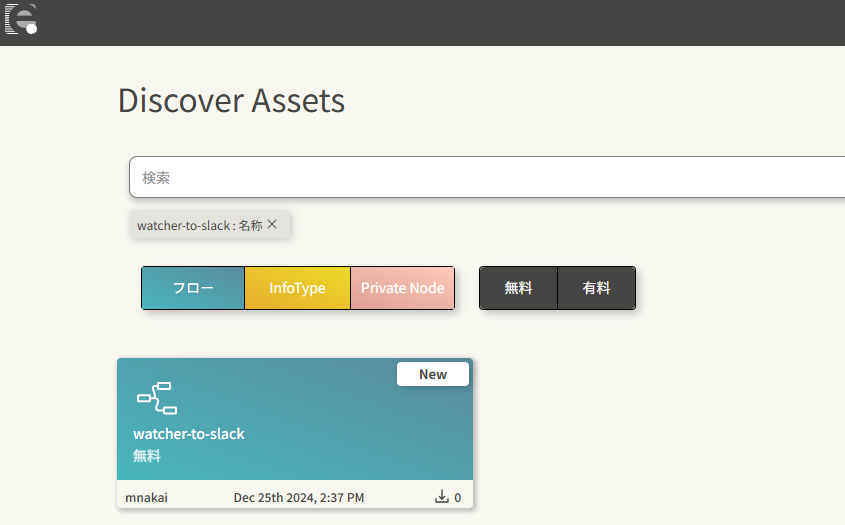Click the download count 0
The width and height of the screenshot is (845, 525).
coord(458,498)
